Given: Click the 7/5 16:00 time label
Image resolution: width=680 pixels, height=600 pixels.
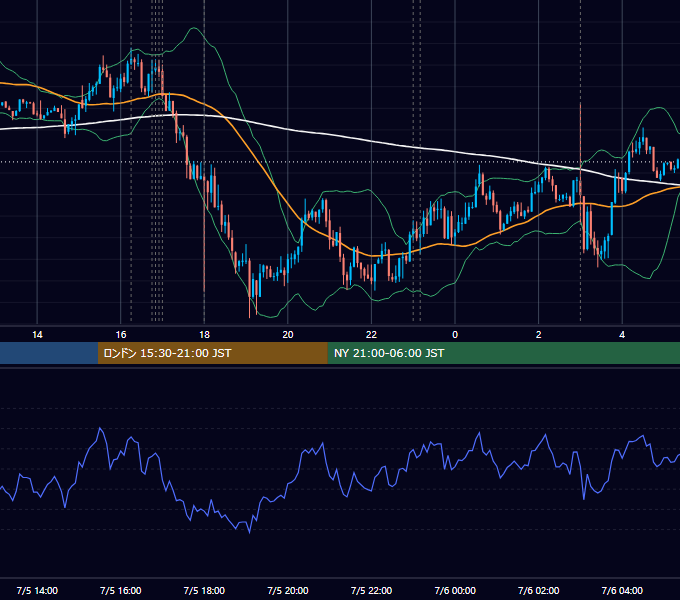Looking at the screenshot, I should (121, 590).
